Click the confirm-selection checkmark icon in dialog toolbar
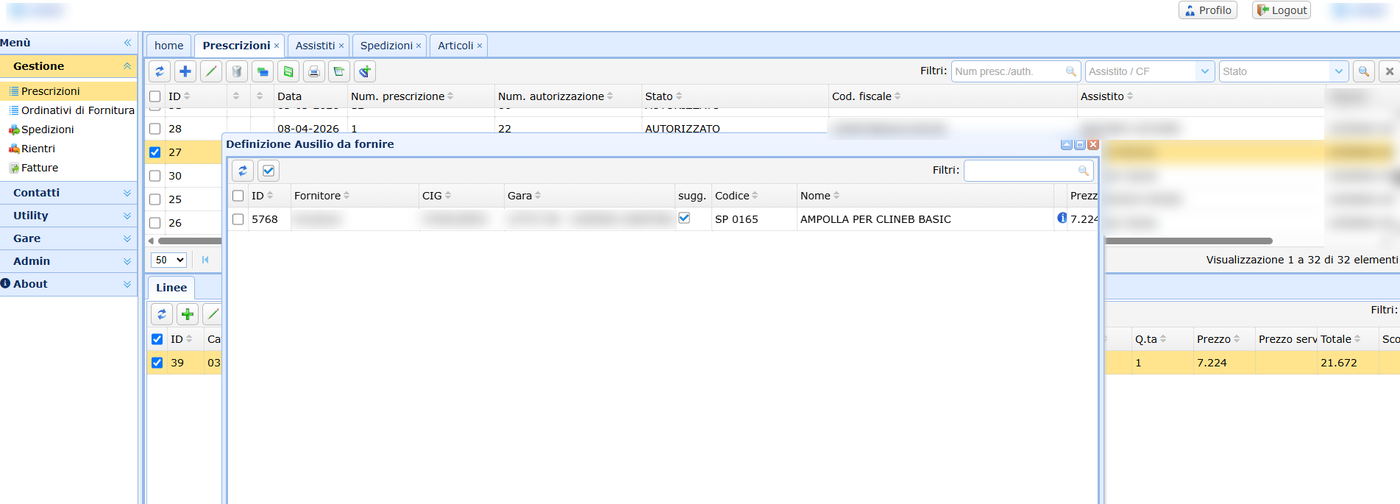1400x504 pixels. click(x=268, y=171)
